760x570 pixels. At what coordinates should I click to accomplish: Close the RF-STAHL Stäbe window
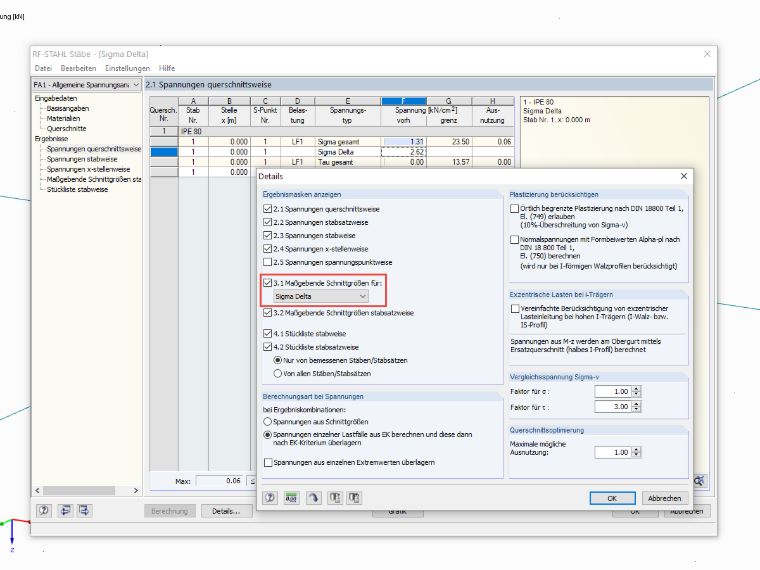[x=707, y=54]
